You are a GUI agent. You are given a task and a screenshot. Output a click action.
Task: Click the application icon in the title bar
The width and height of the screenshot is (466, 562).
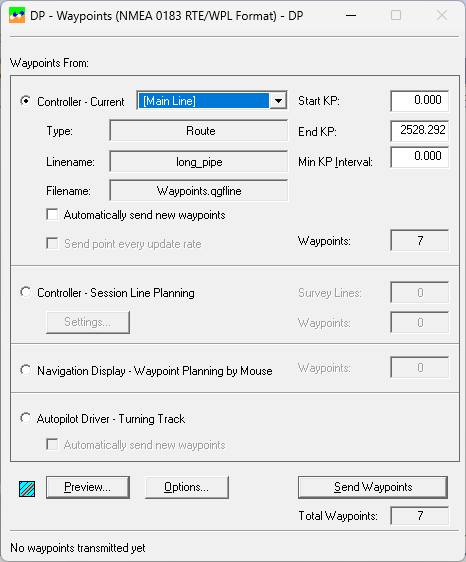[17, 15]
